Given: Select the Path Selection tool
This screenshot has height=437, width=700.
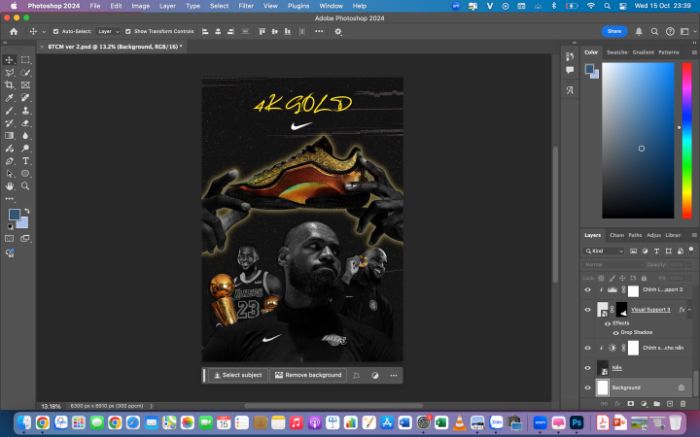Looking at the screenshot, I should (x=9, y=173).
